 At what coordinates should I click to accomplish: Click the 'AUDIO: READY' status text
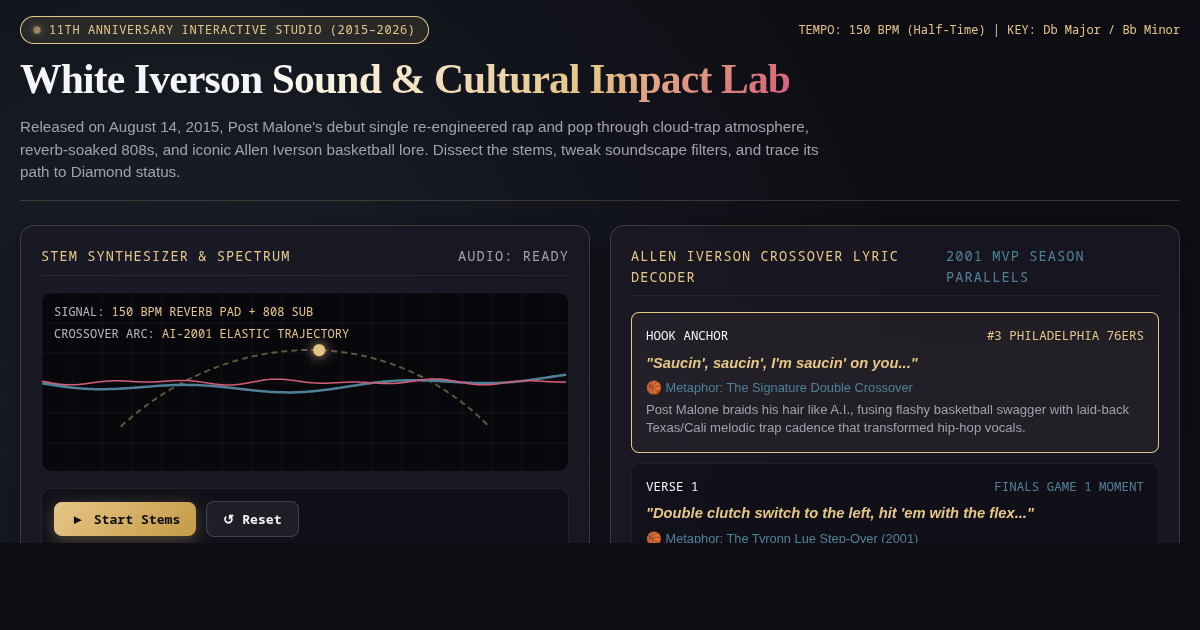(x=513, y=256)
